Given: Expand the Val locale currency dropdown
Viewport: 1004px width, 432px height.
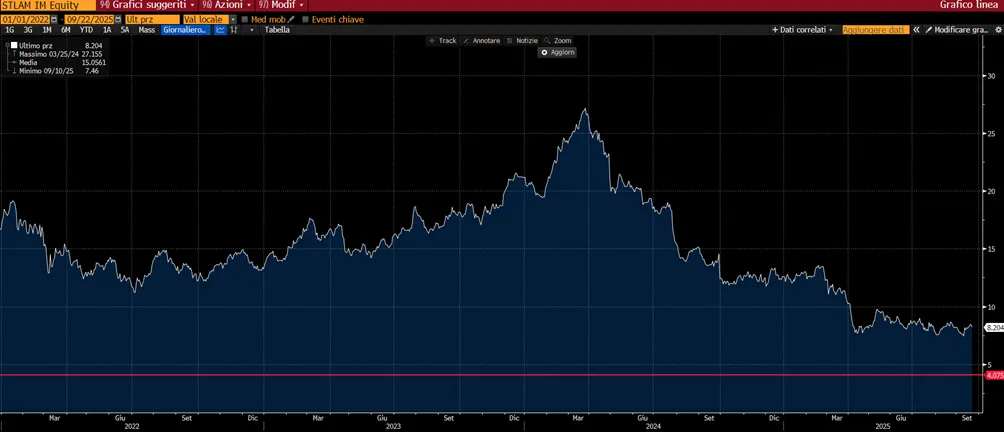Looking at the screenshot, I should pyautogui.click(x=232, y=20).
